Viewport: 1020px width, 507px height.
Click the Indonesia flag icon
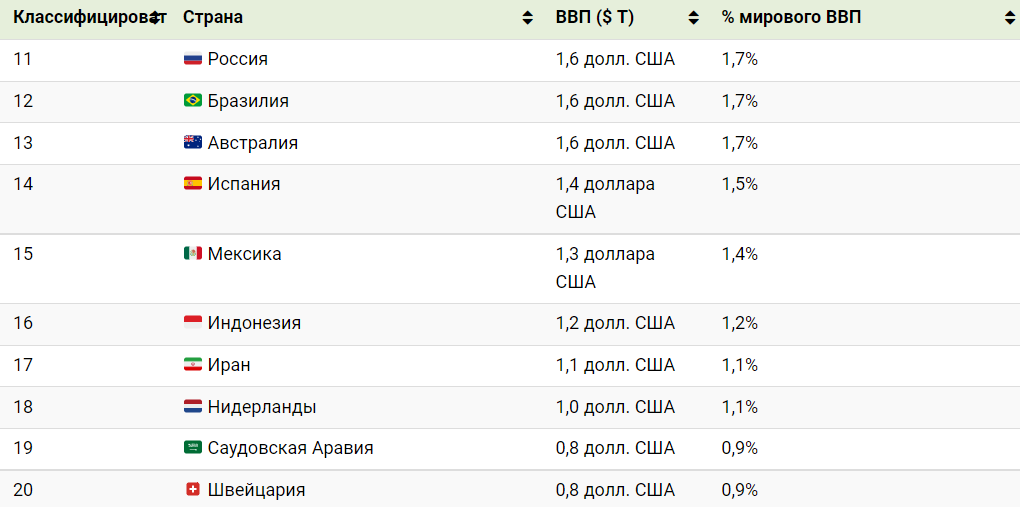coord(193,323)
